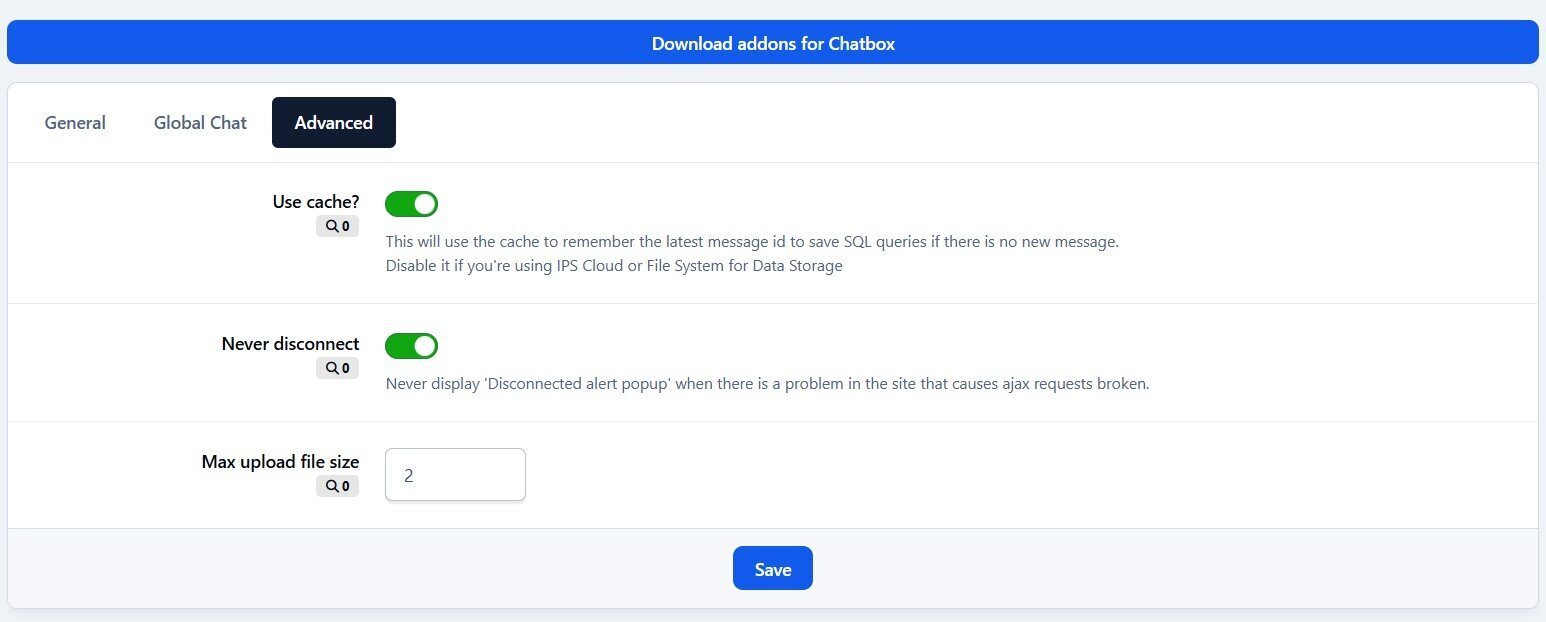Focus the Max upload file size field

coord(455,475)
